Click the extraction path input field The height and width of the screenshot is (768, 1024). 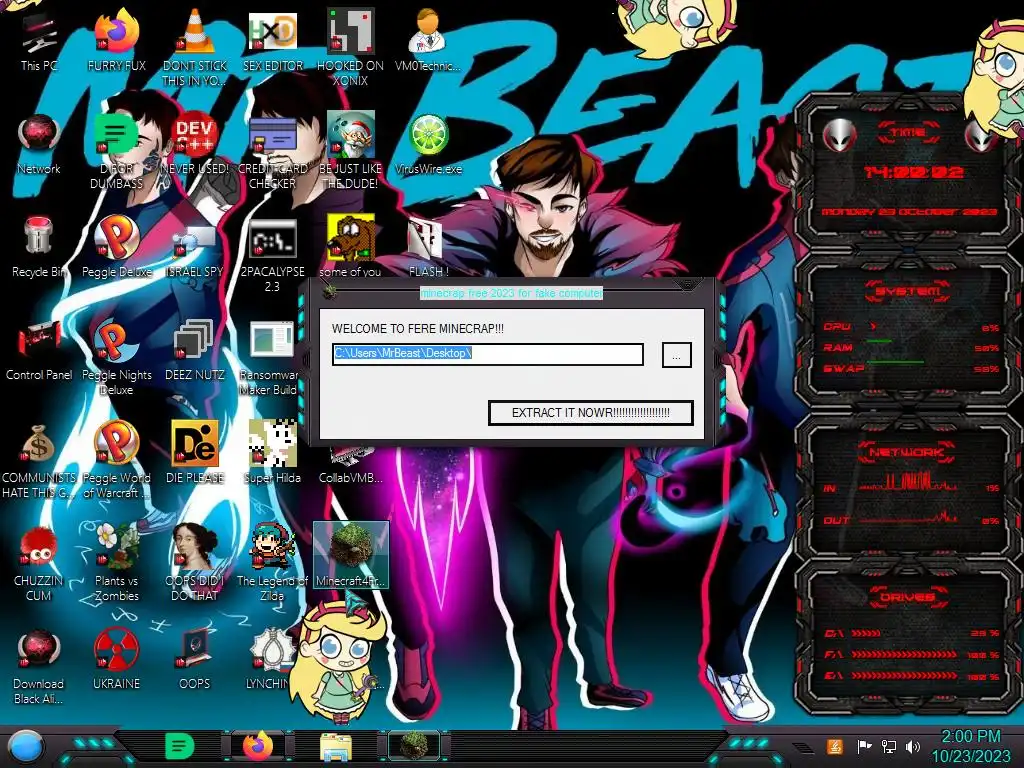[x=488, y=354]
